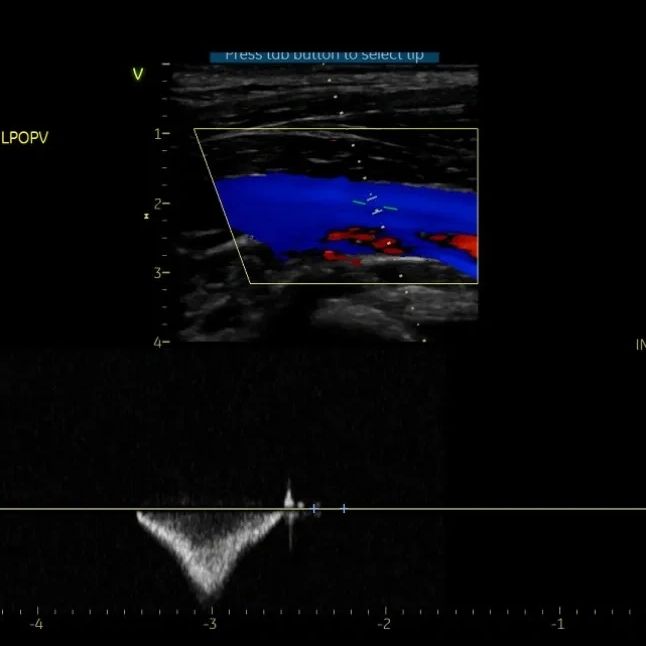Screen dimensions: 646x646
Task: Click the 1 cm depth scale marker
Action: tap(158, 133)
